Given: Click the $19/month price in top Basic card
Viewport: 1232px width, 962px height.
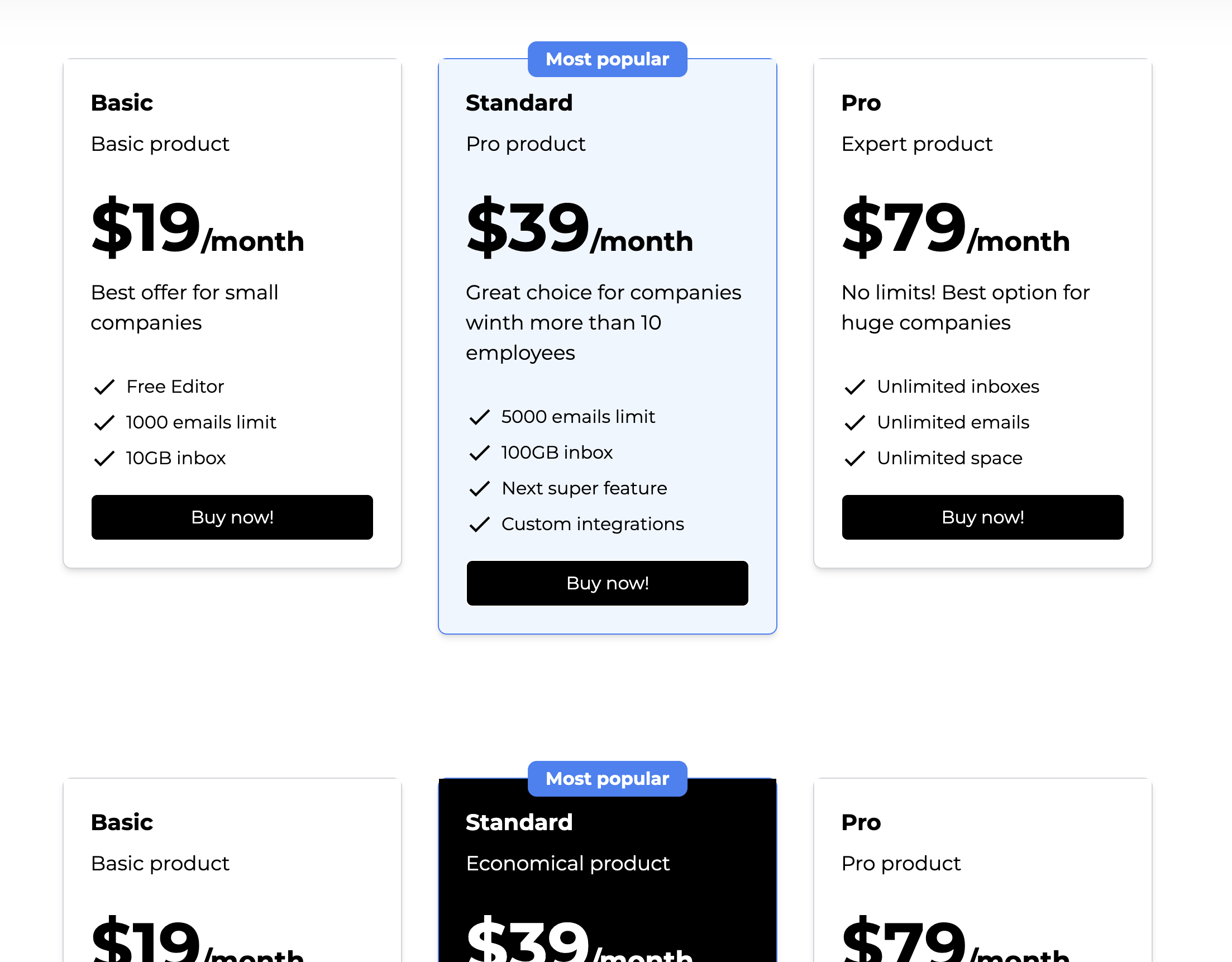Looking at the screenshot, I should coord(198,228).
